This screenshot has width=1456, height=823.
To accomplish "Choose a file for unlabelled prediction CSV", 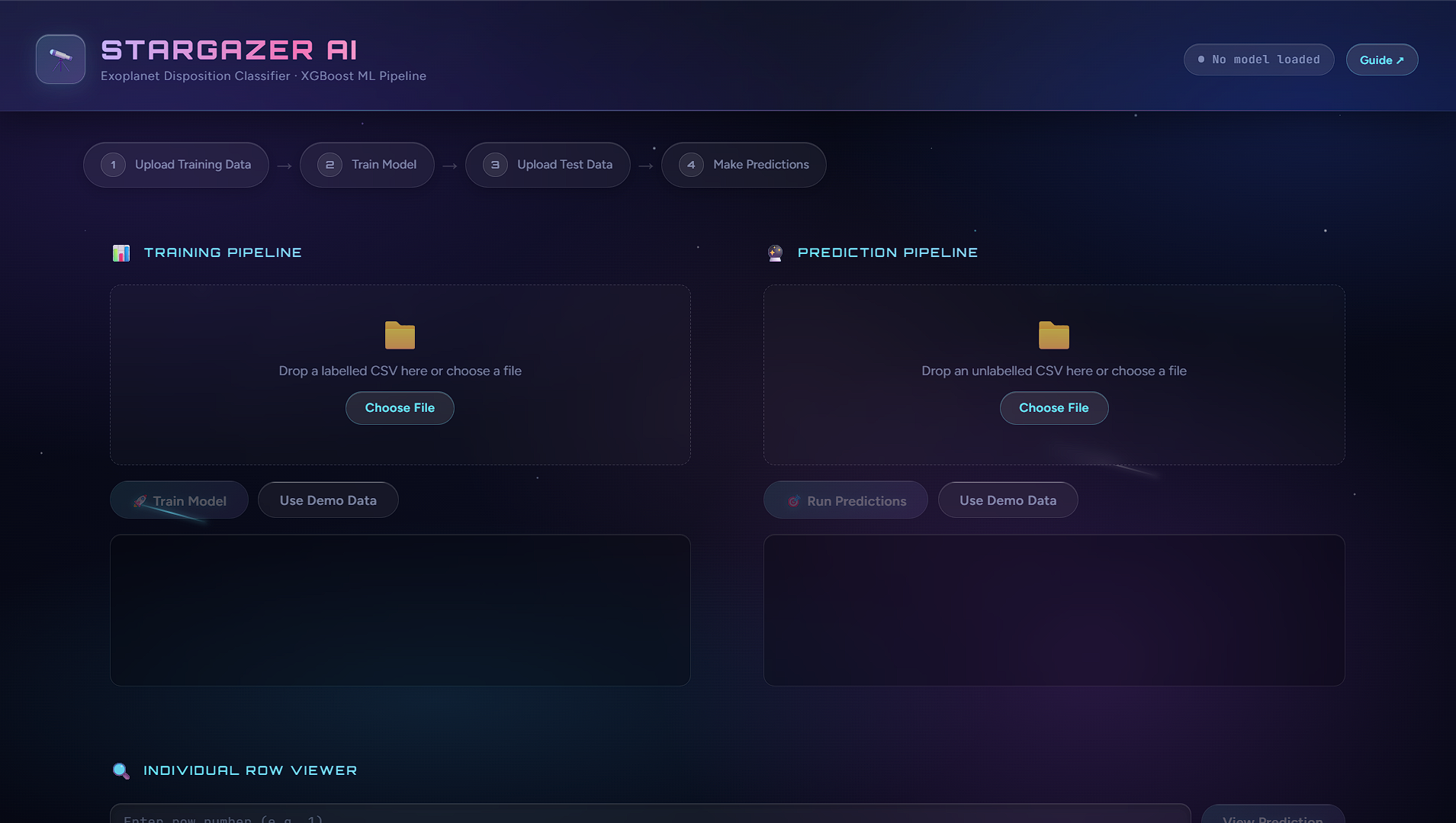I will [1053, 408].
